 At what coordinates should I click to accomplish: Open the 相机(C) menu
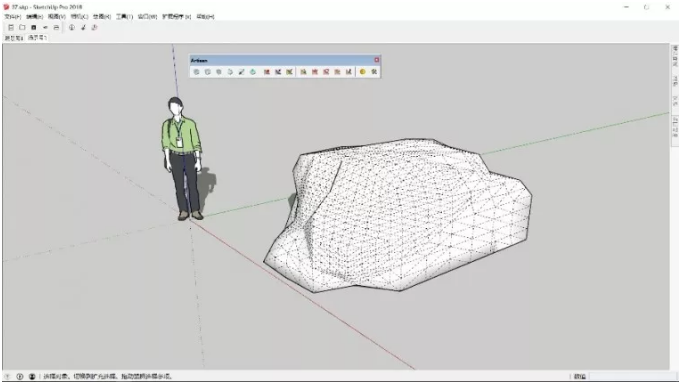(79, 17)
